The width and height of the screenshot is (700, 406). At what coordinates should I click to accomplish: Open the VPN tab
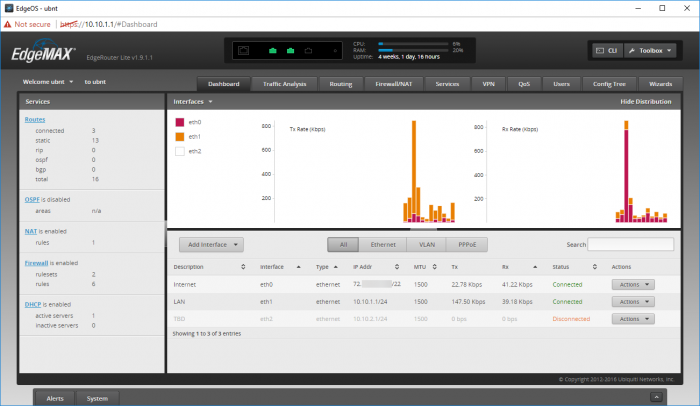coord(489,84)
